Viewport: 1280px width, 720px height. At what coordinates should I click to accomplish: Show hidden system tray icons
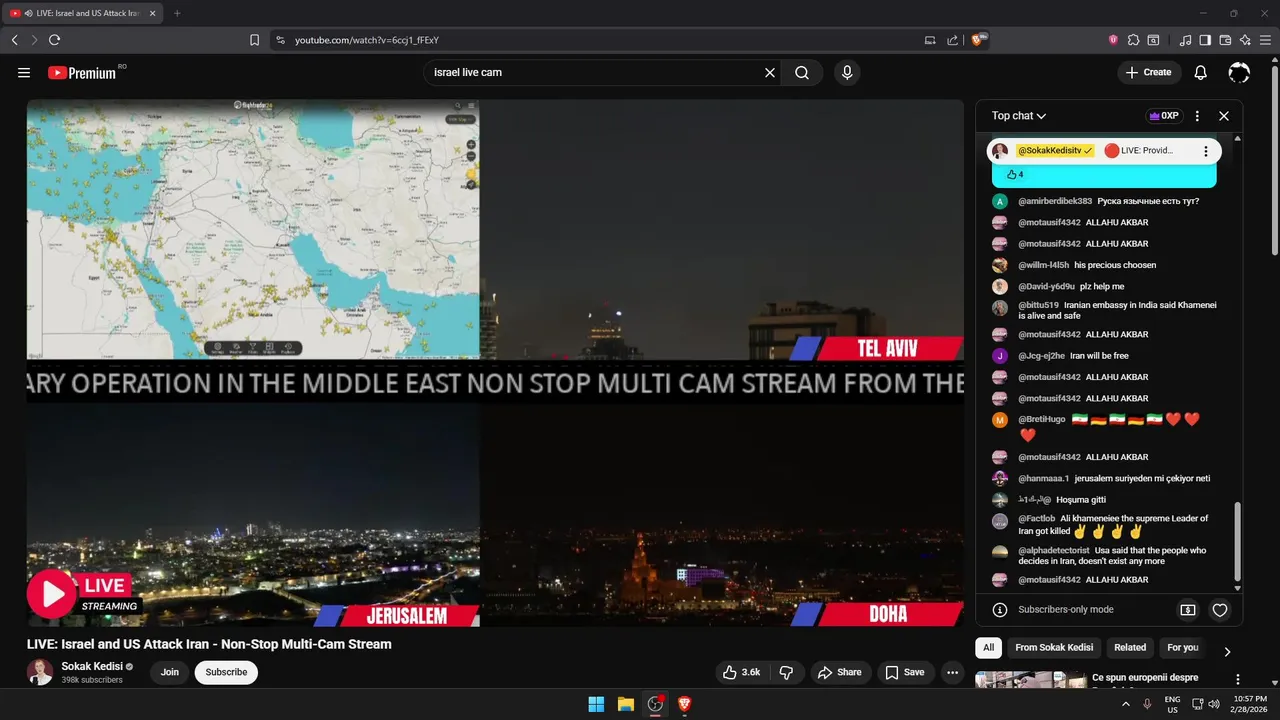point(1126,704)
